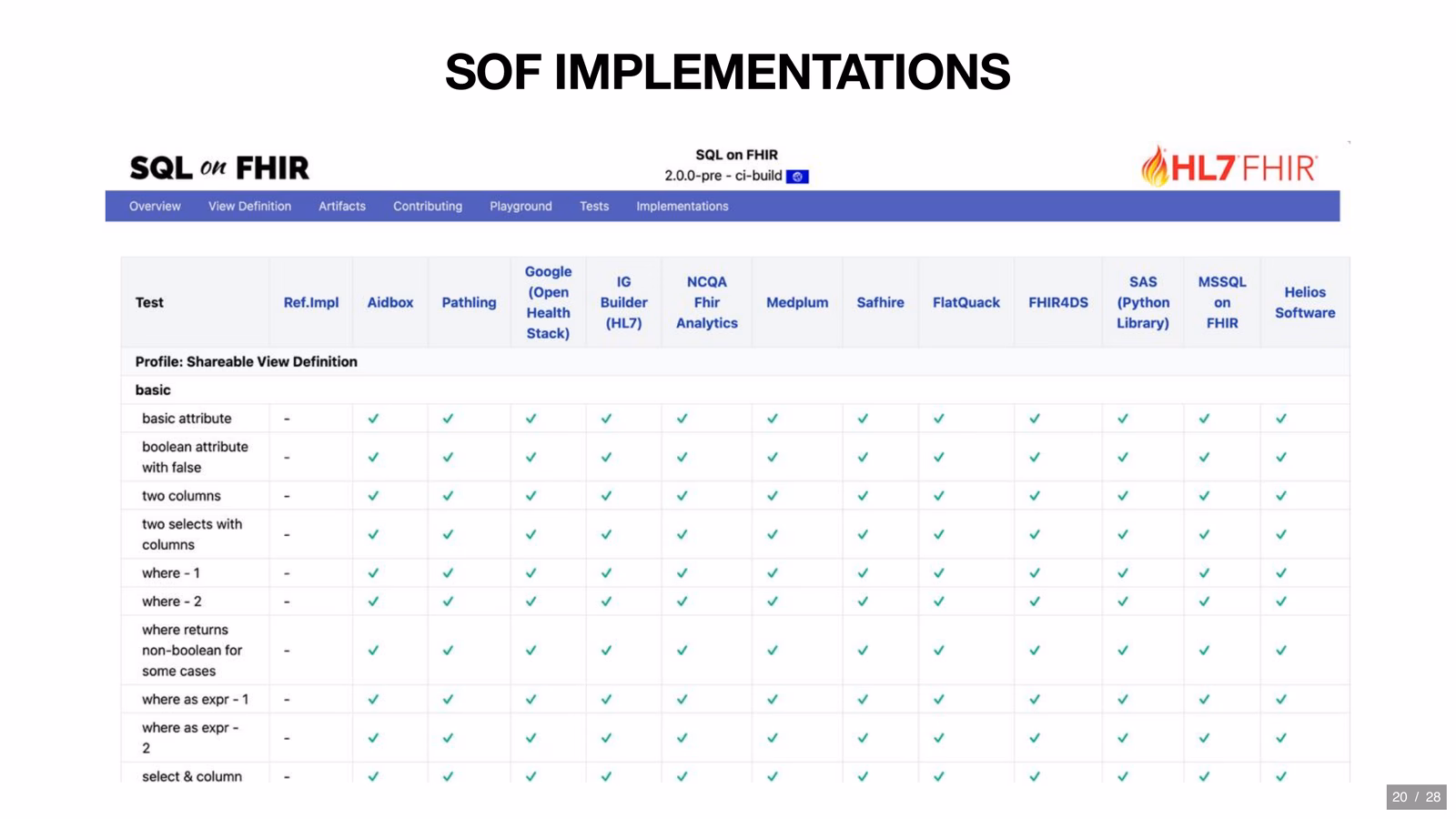This screenshot has height=819, width=1456.
Task: Open the Google (Open Health Stack) link
Action: pyautogui.click(x=548, y=302)
